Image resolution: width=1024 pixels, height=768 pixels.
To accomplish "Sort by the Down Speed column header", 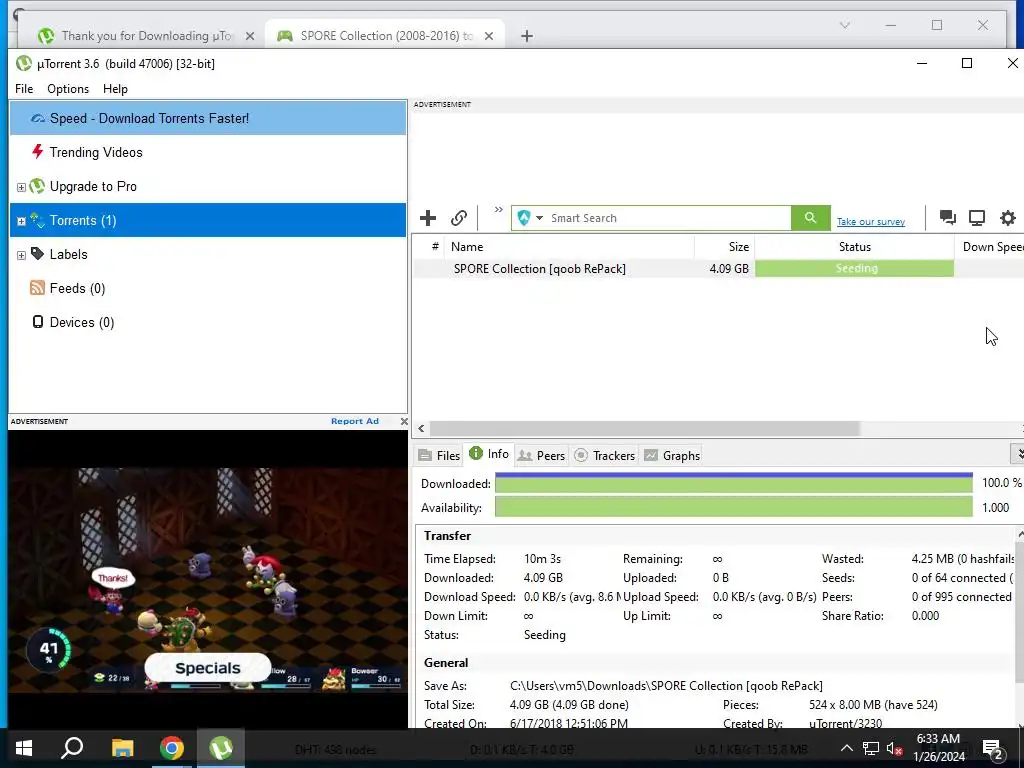I will click(x=989, y=247).
